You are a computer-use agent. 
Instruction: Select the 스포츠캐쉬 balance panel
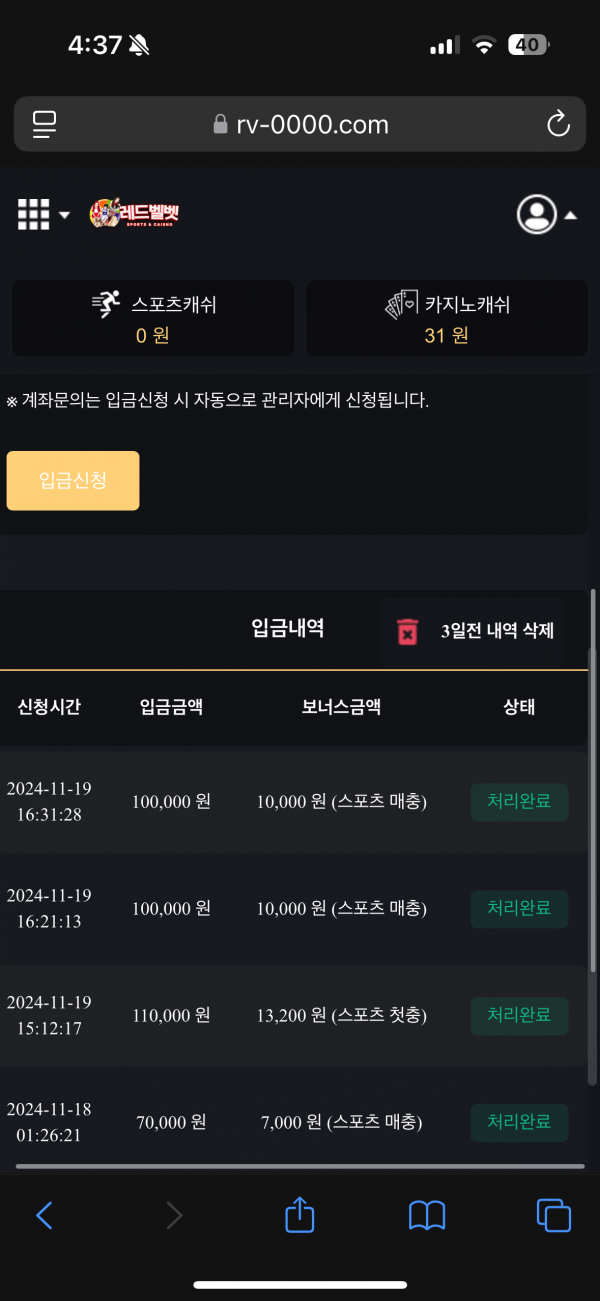point(153,318)
